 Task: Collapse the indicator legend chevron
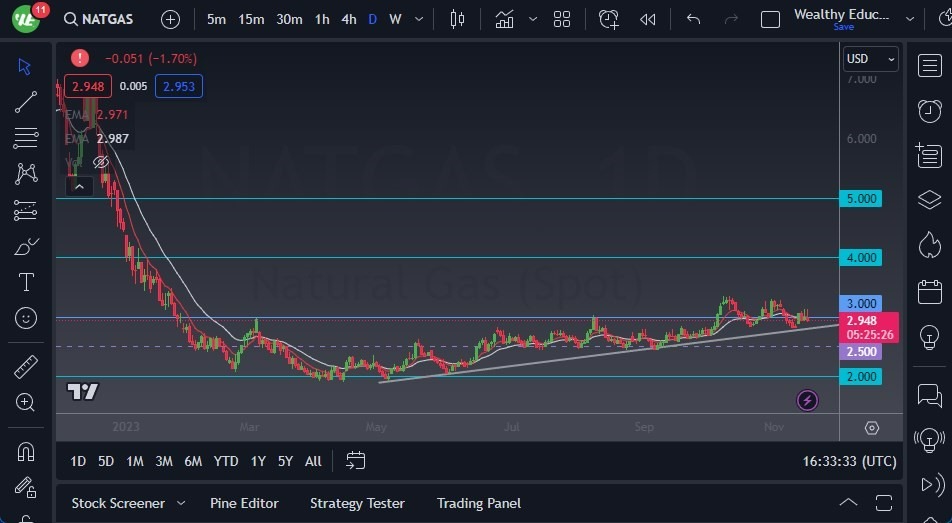tap(79, 186)
